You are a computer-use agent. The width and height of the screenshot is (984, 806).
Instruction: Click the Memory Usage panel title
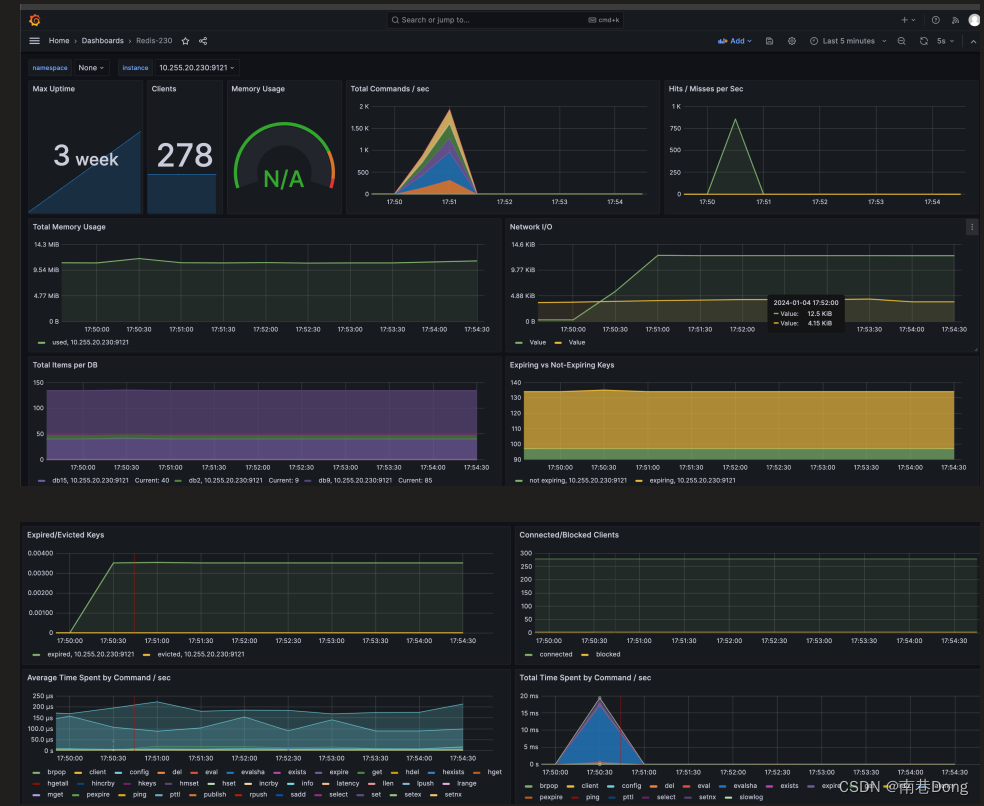[x=258, y=89]
